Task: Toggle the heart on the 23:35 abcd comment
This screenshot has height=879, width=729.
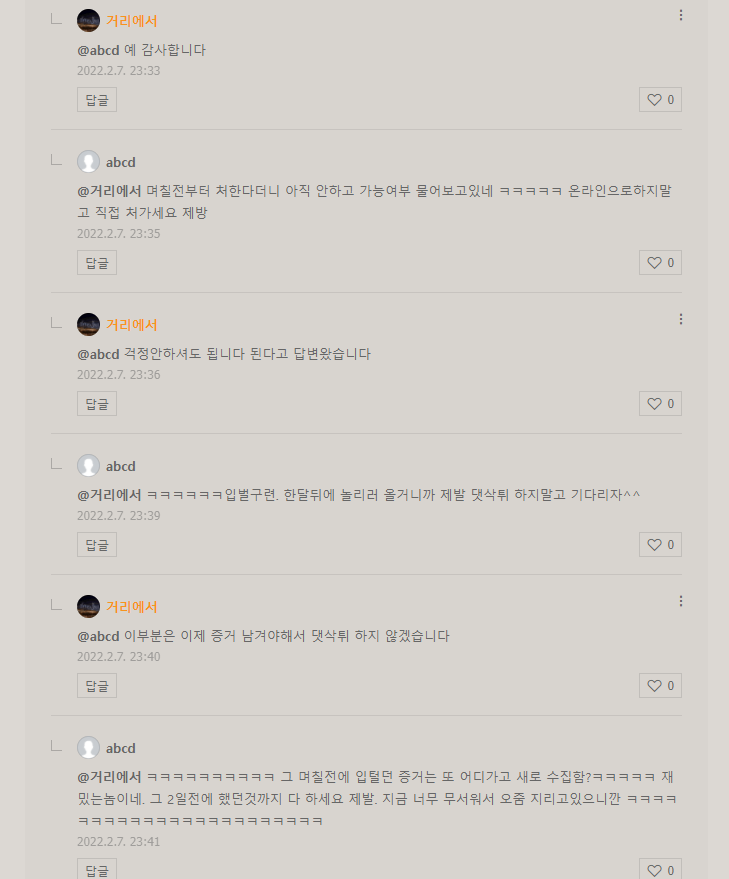Action: (x=660, y=263)
